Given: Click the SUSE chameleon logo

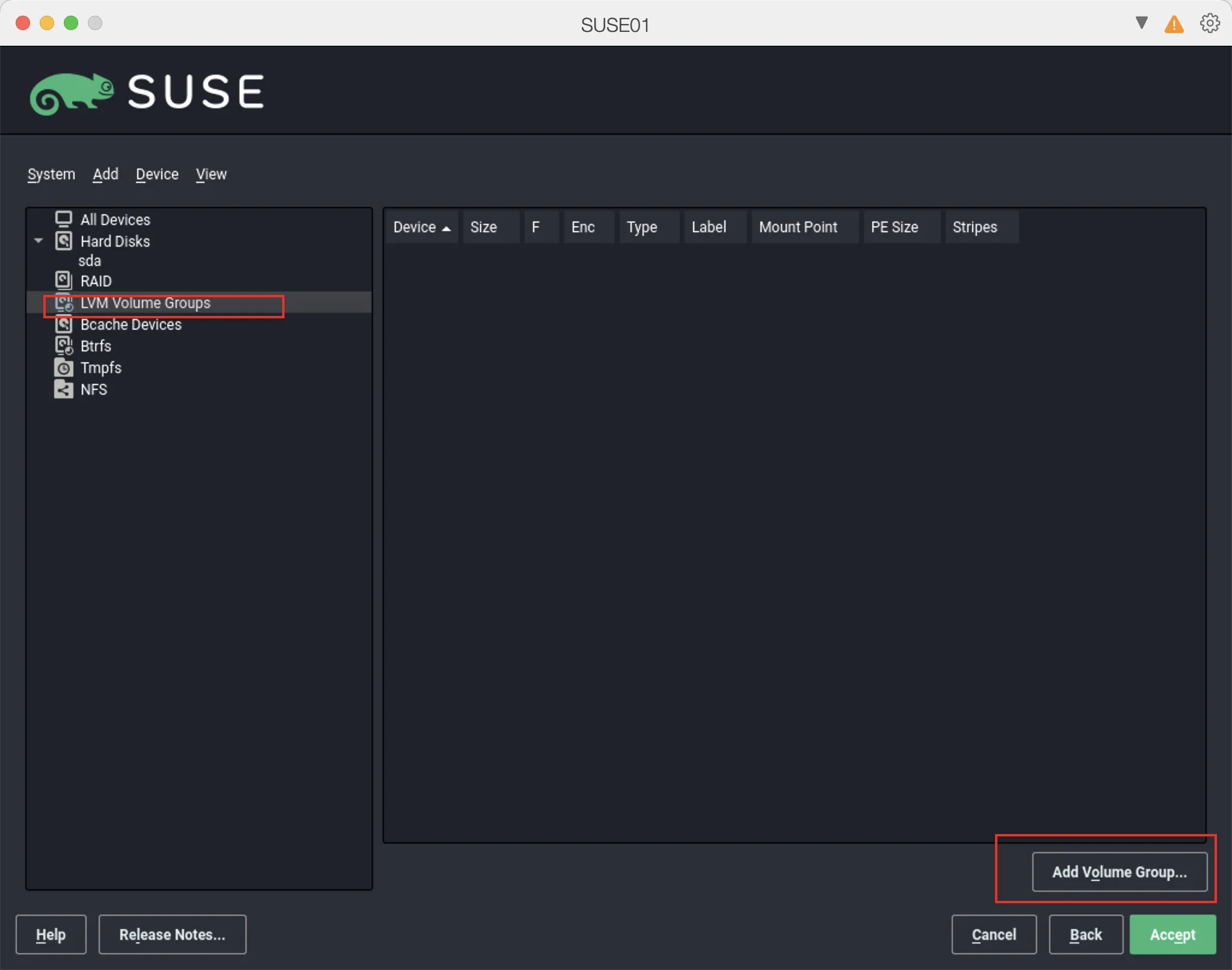Looking at the screenshot, I should coord(73,92).
